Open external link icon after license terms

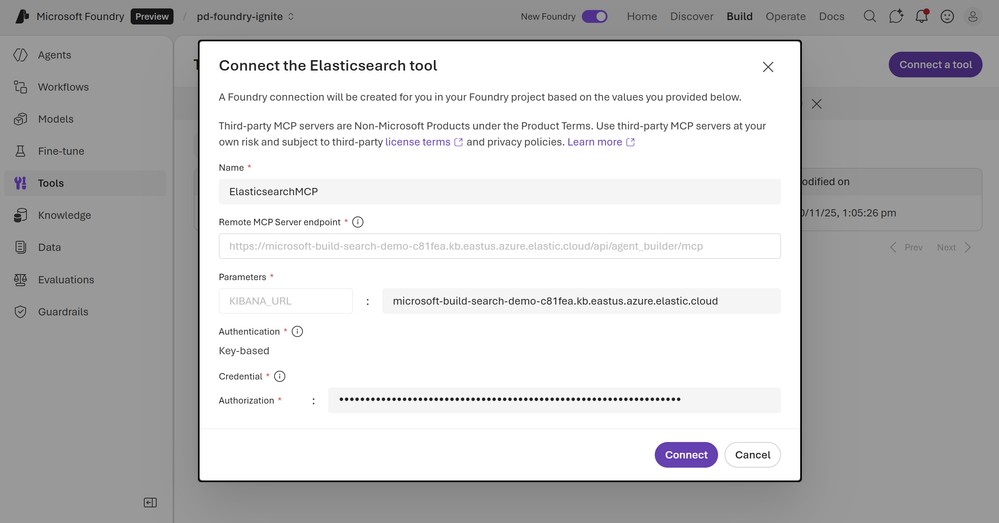[x=458, y=142]
